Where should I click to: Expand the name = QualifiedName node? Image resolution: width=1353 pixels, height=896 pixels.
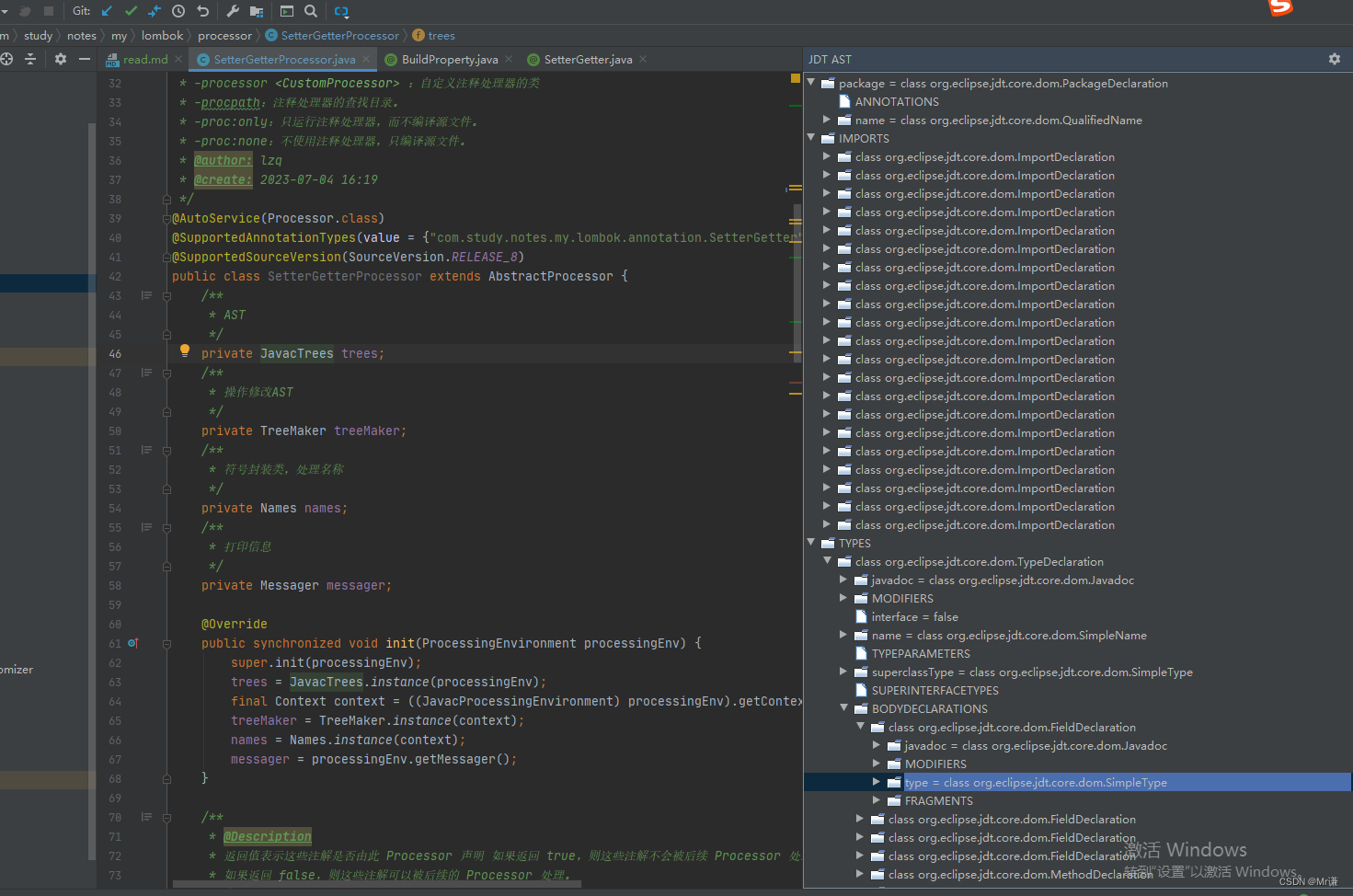coord(827,120)
